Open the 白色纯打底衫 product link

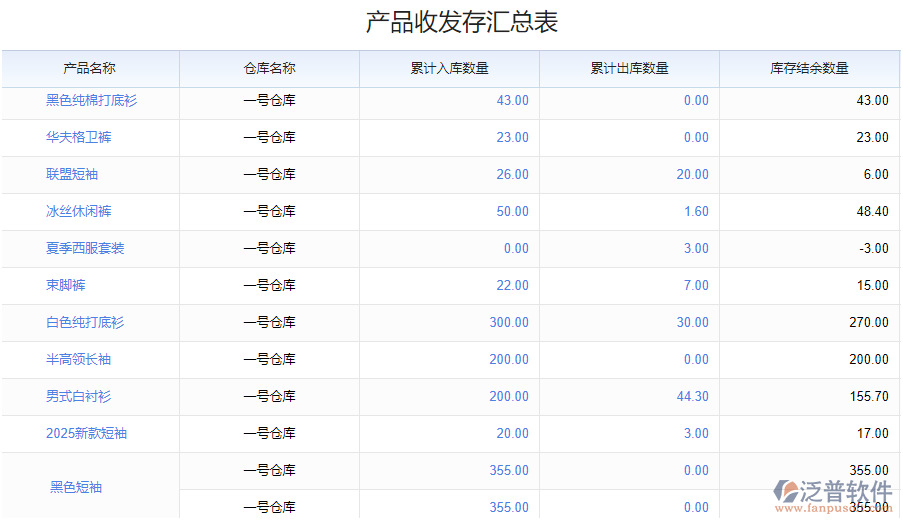coord(85,322)
